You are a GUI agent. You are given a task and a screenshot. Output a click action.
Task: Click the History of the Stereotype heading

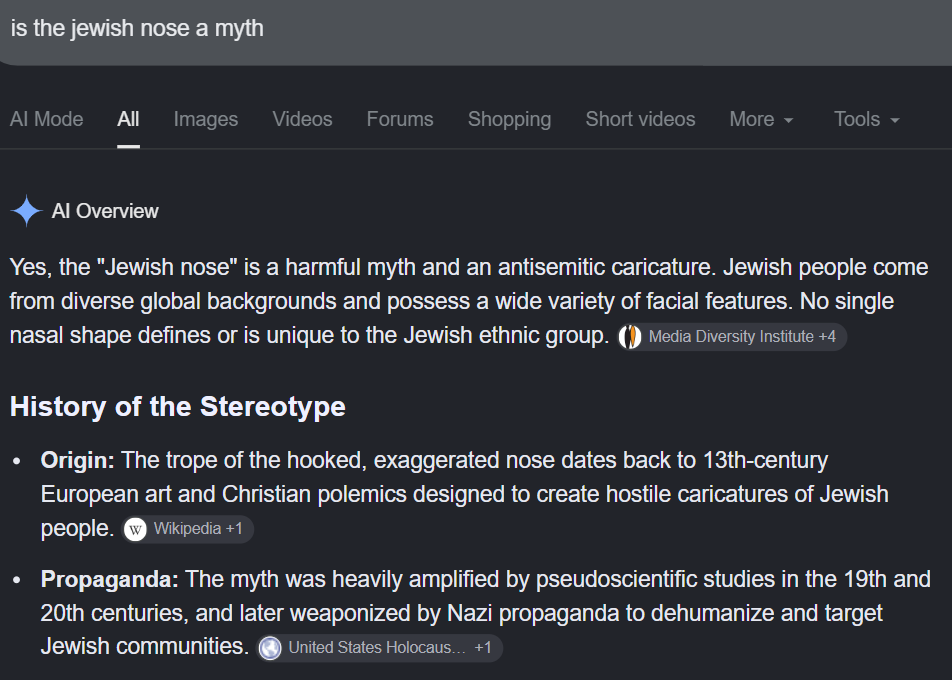click(178, 407)
